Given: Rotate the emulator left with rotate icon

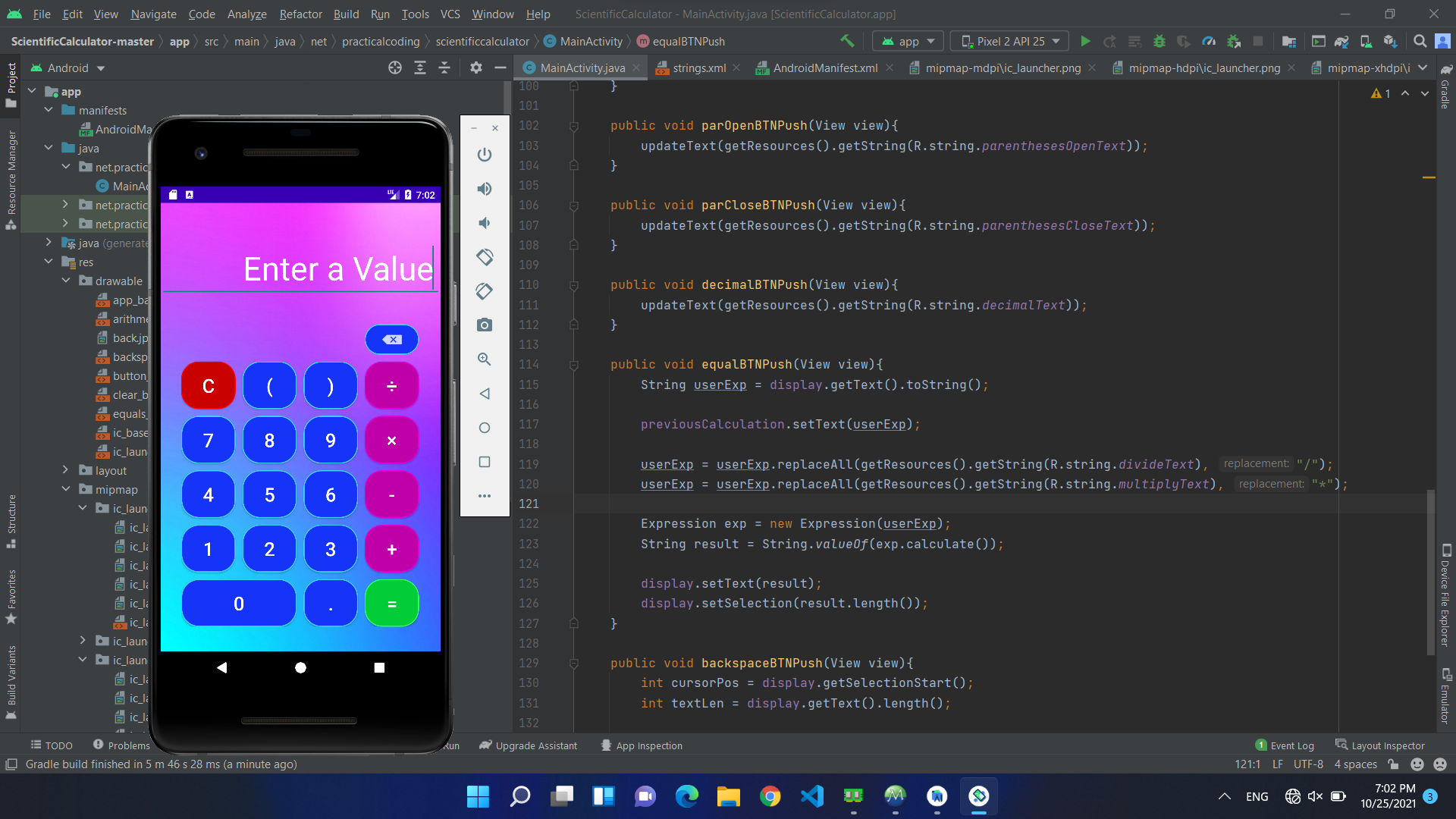Looking at the screenshot, I should [485, 257].
